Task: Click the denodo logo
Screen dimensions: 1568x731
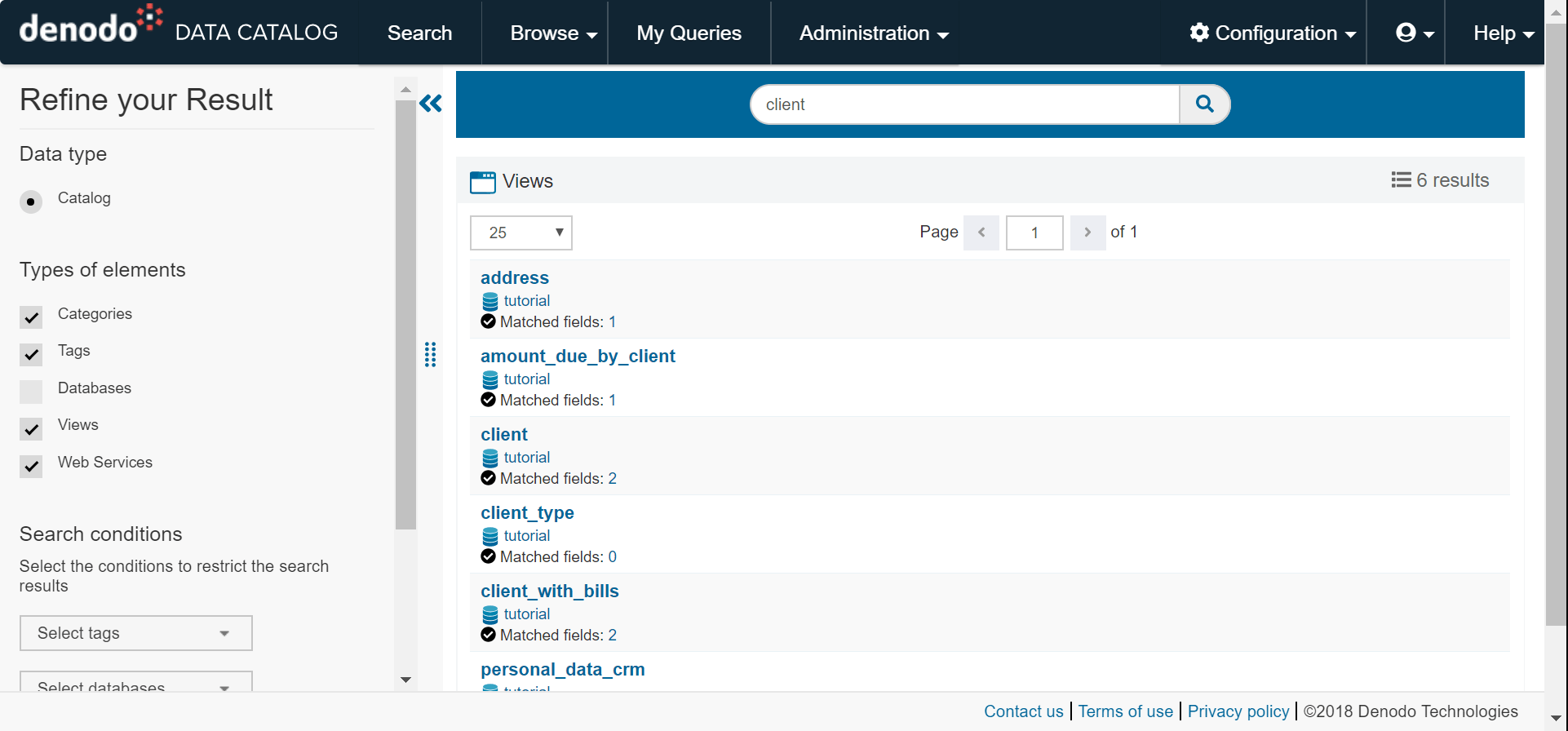Action: pyautogui.click(x=91, y=24)
